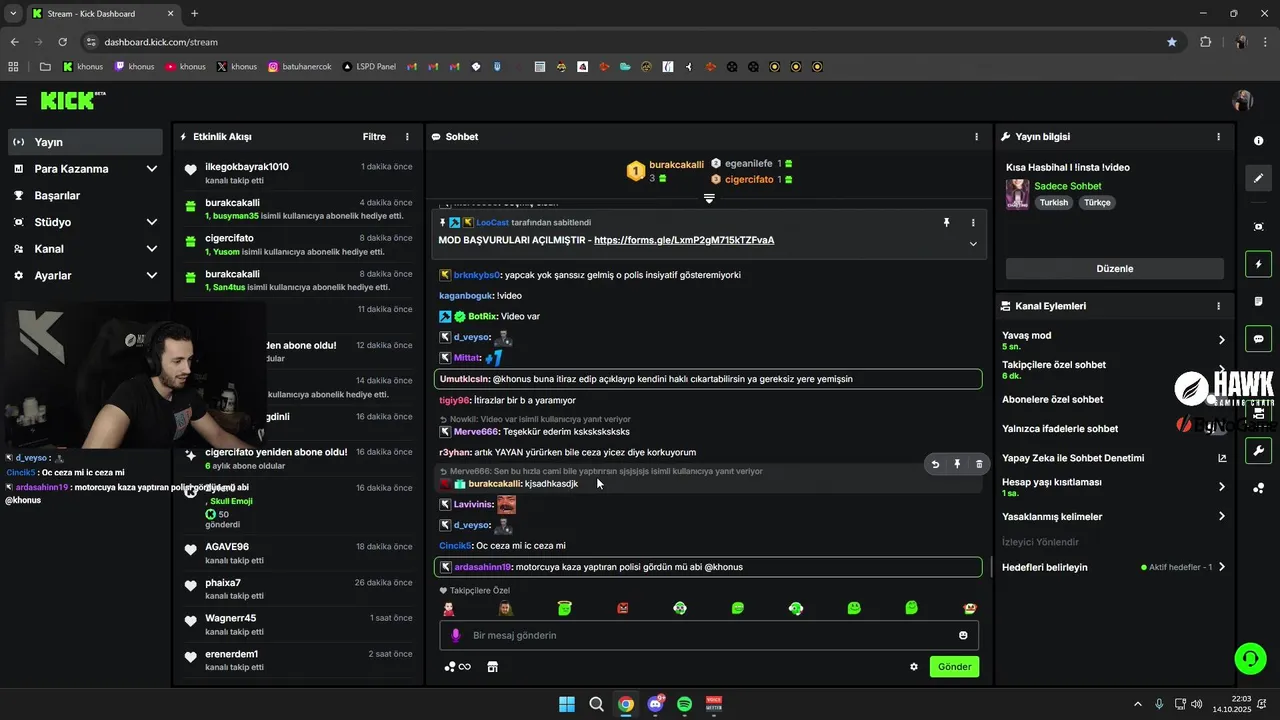The image size is (1280, 720).
Task: Expand the Para Kazanma section
Action: 85,169
